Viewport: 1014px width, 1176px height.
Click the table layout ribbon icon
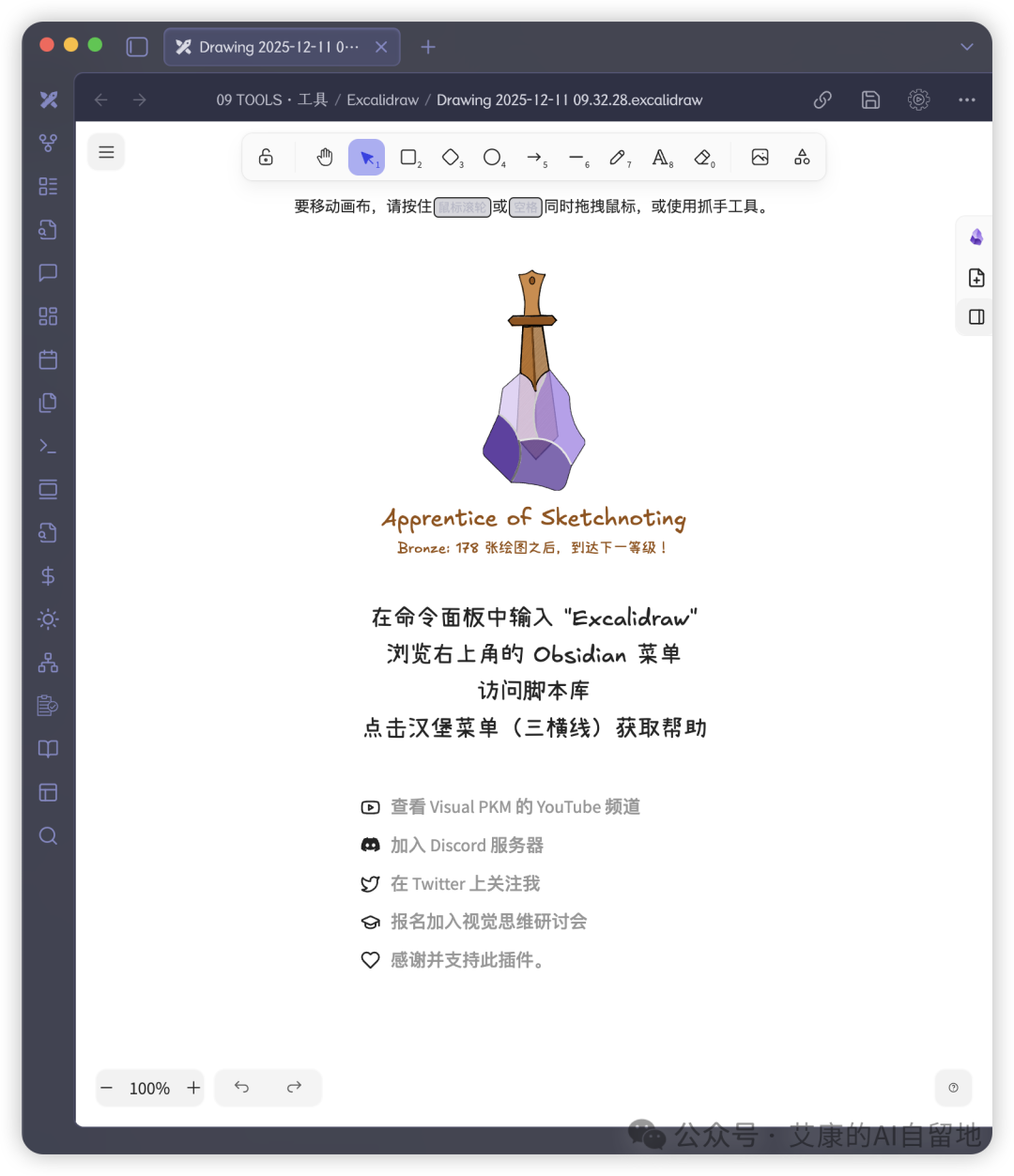pos(48,793)
